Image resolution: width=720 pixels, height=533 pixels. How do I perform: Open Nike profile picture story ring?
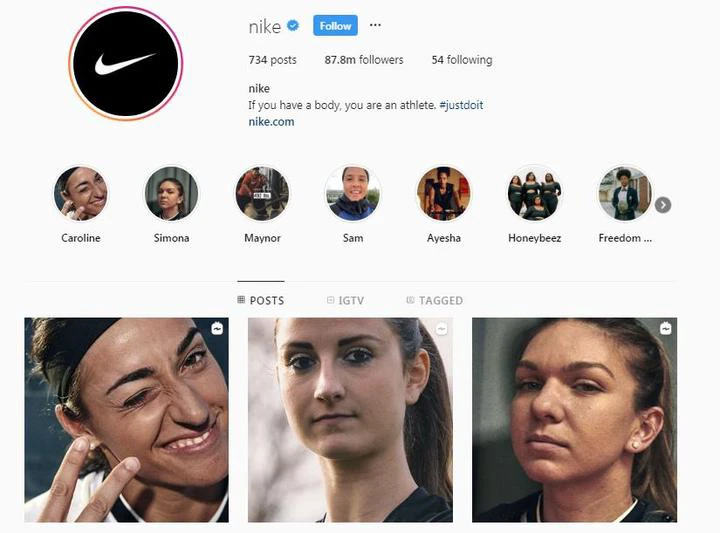(126, 63)
